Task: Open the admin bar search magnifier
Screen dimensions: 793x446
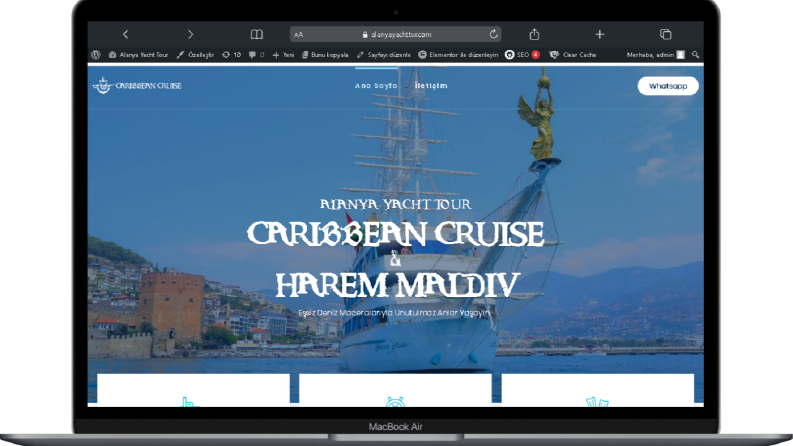Action: [695, 55]
